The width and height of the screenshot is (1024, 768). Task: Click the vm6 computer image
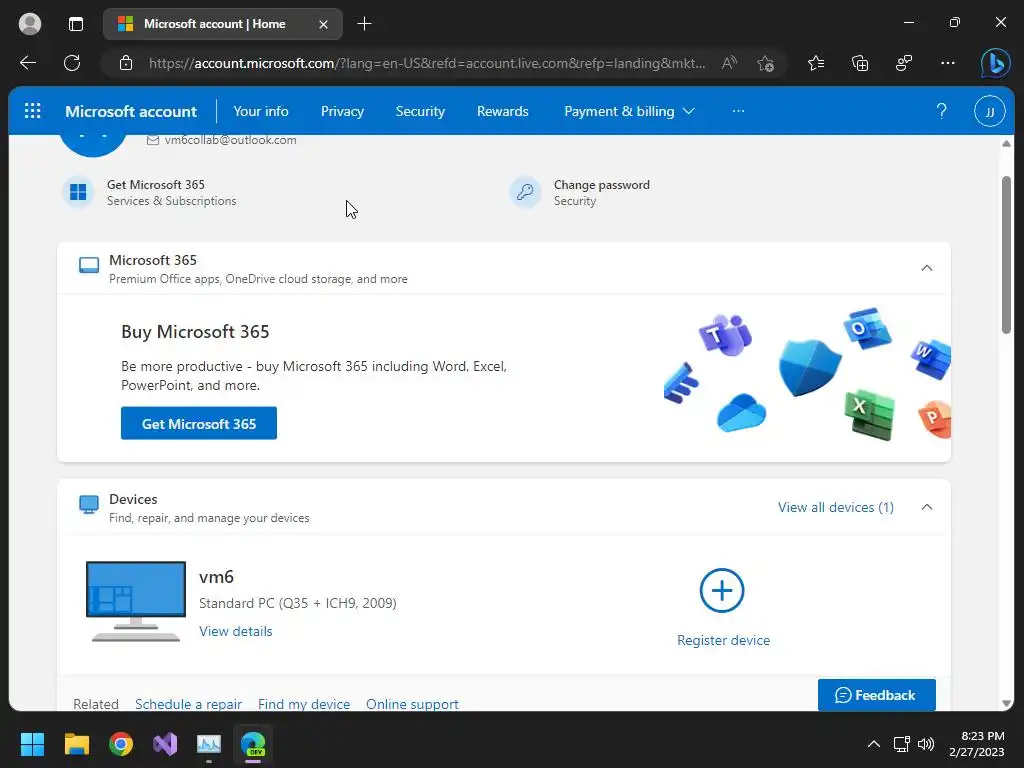point(136,601)
